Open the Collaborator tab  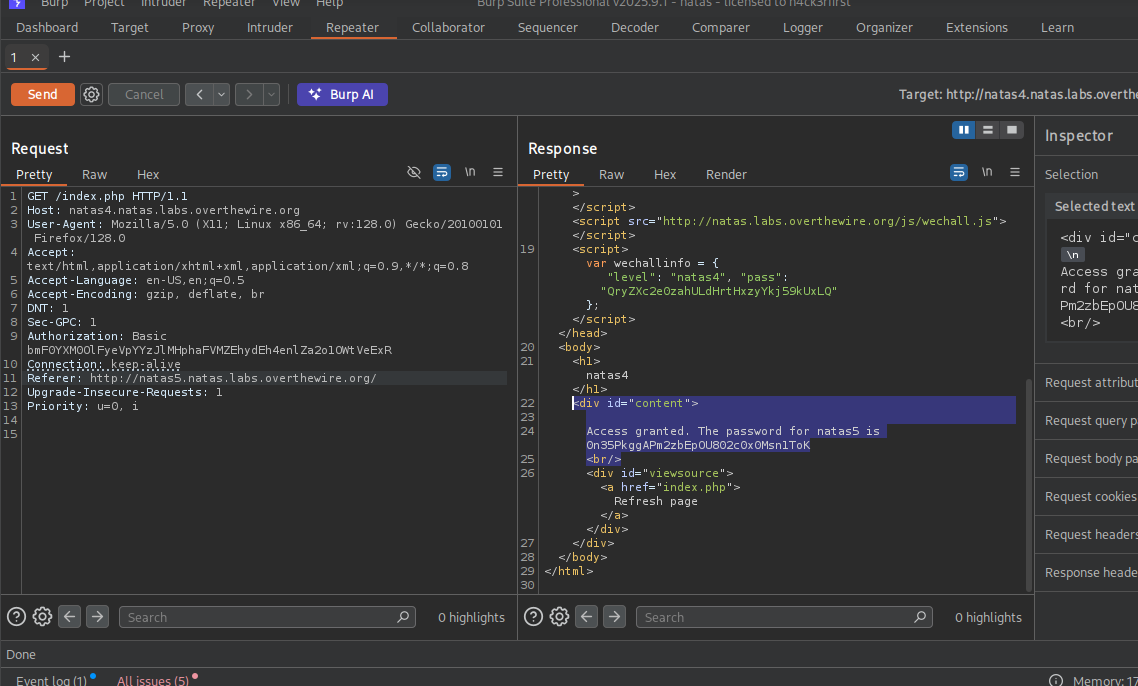pyautogui.click(x=449, y=28)
